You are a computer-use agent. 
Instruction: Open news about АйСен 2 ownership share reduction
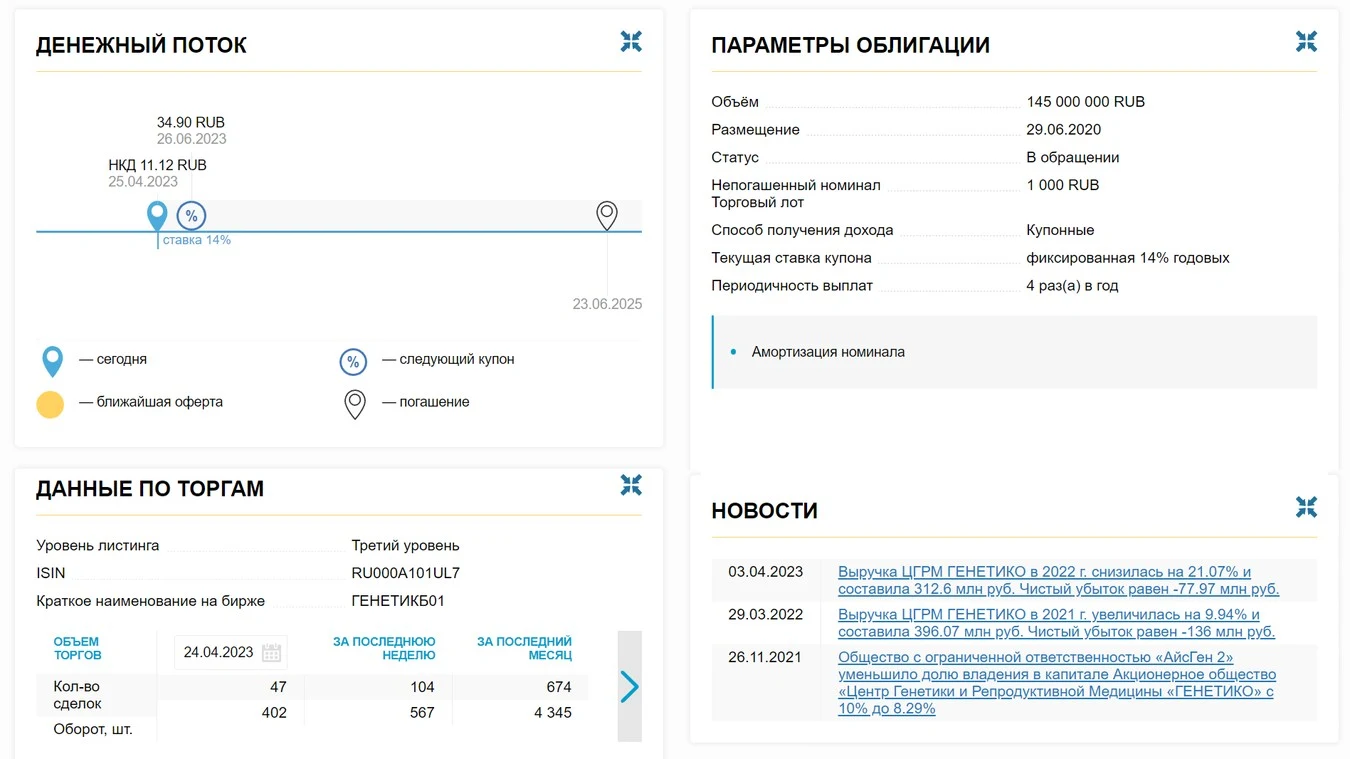pos(1057,683)
